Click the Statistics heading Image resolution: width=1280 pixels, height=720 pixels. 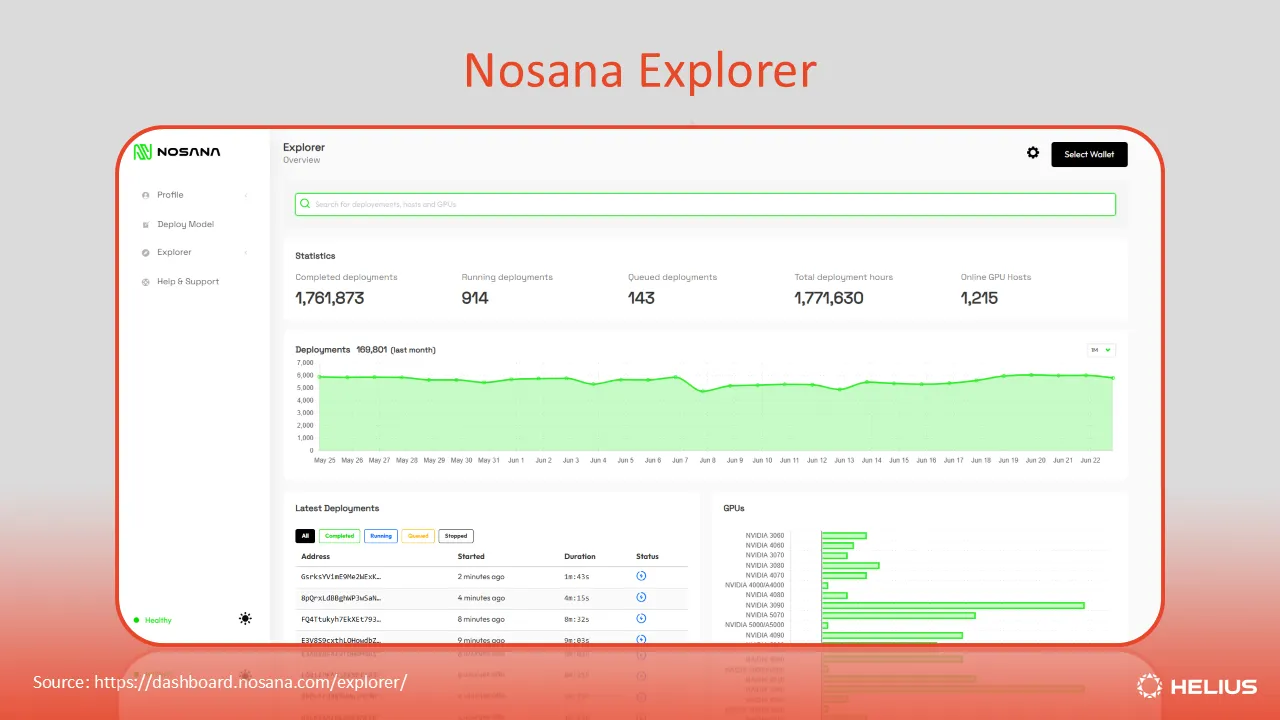tap(315, 256)
